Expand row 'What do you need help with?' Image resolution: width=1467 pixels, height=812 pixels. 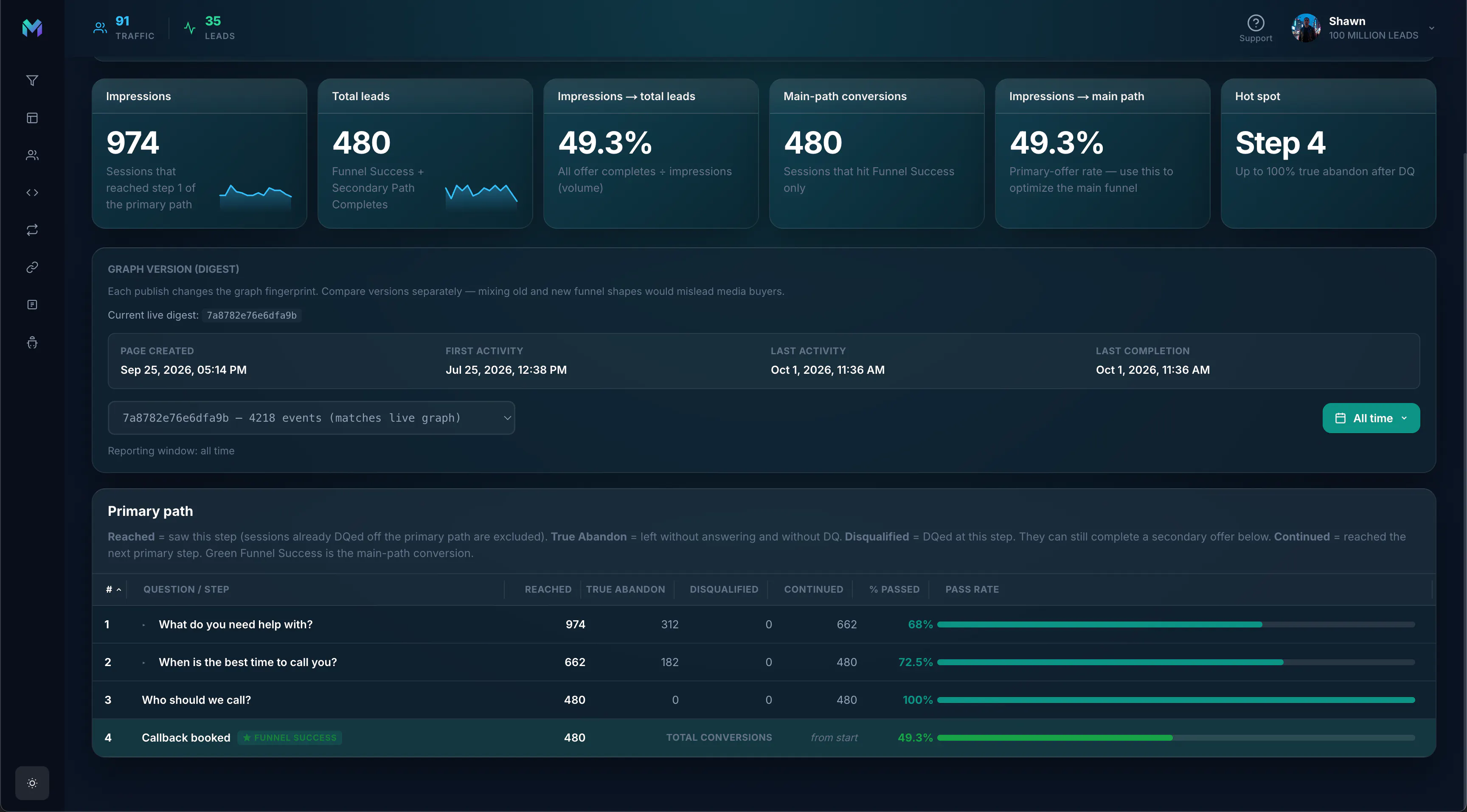coord(143,625)
